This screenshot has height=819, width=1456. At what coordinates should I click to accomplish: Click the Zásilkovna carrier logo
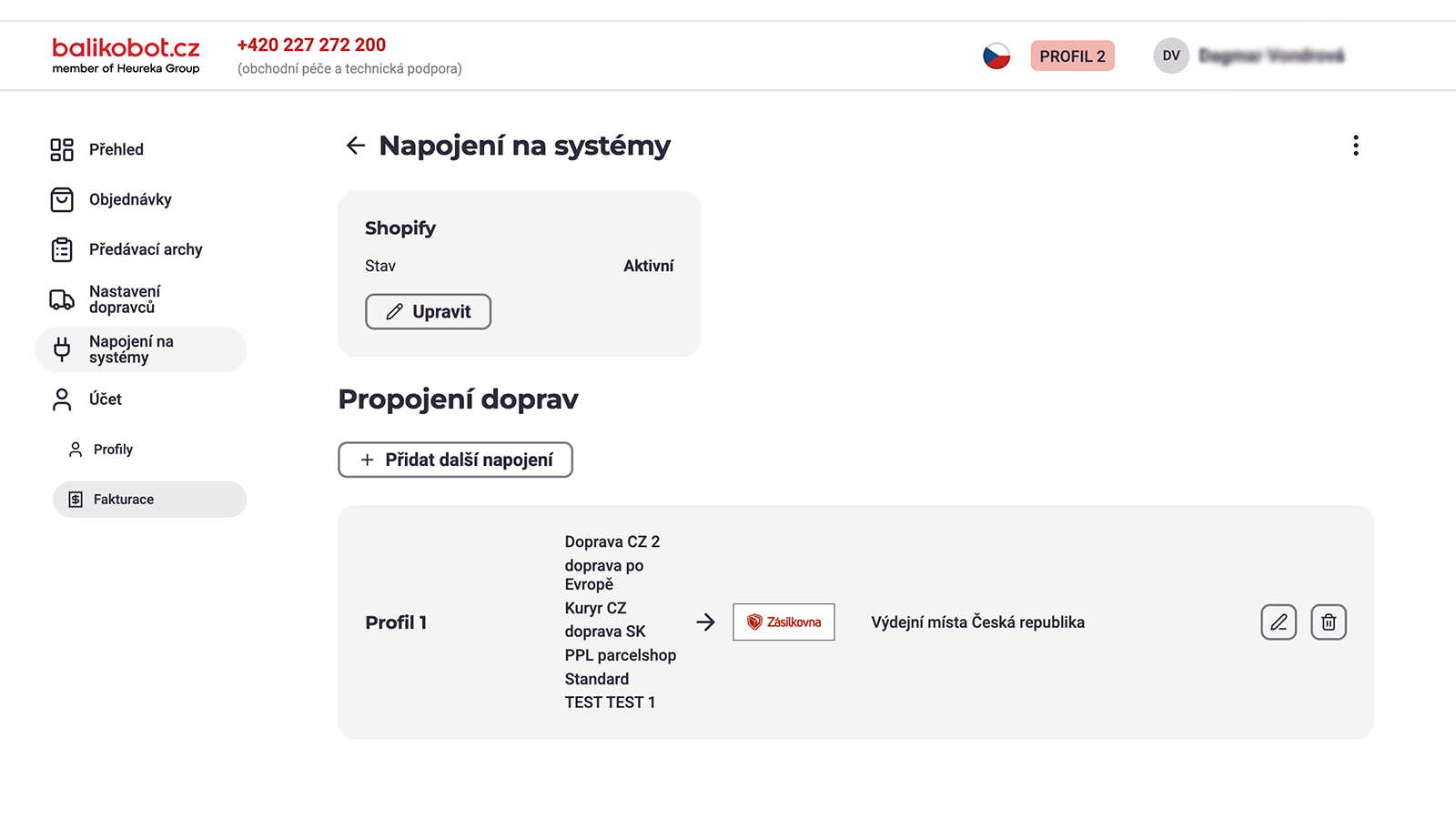[x=784, y=622]
